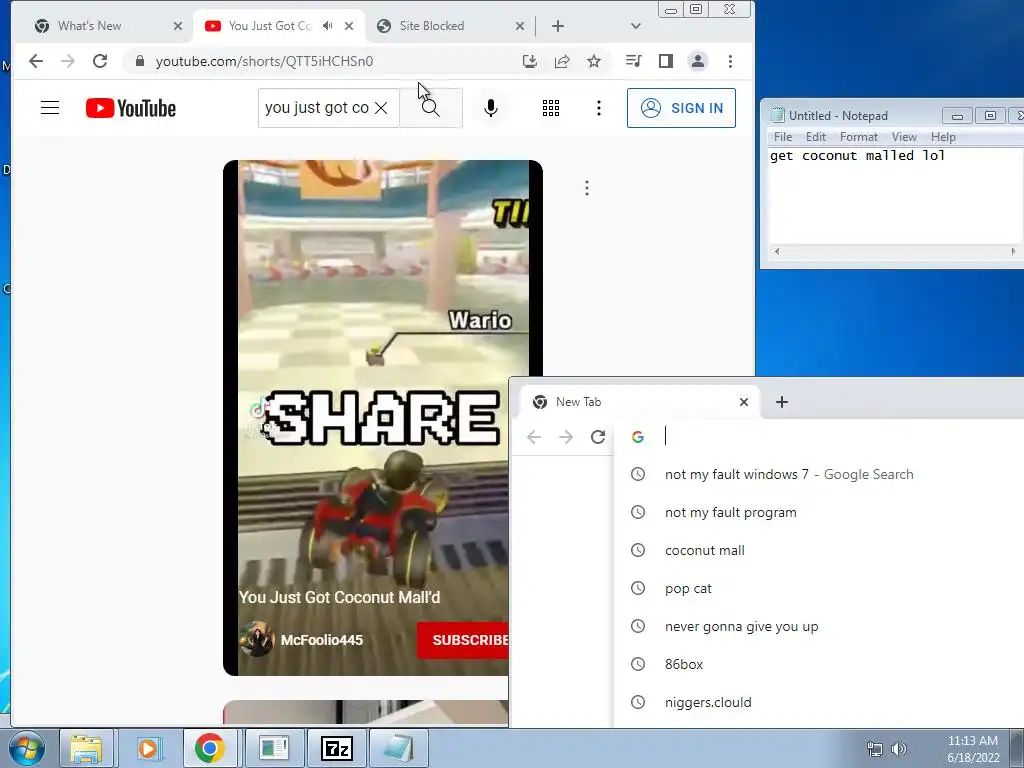
Task: Open the McFoolio445 channel avatar
Action: (x=257, y=639)
